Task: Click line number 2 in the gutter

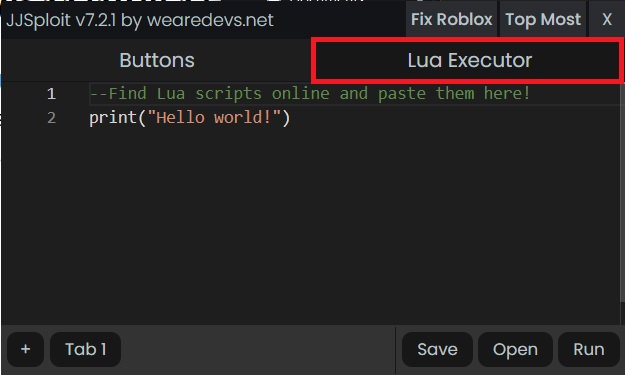Action: click(51, 118)
